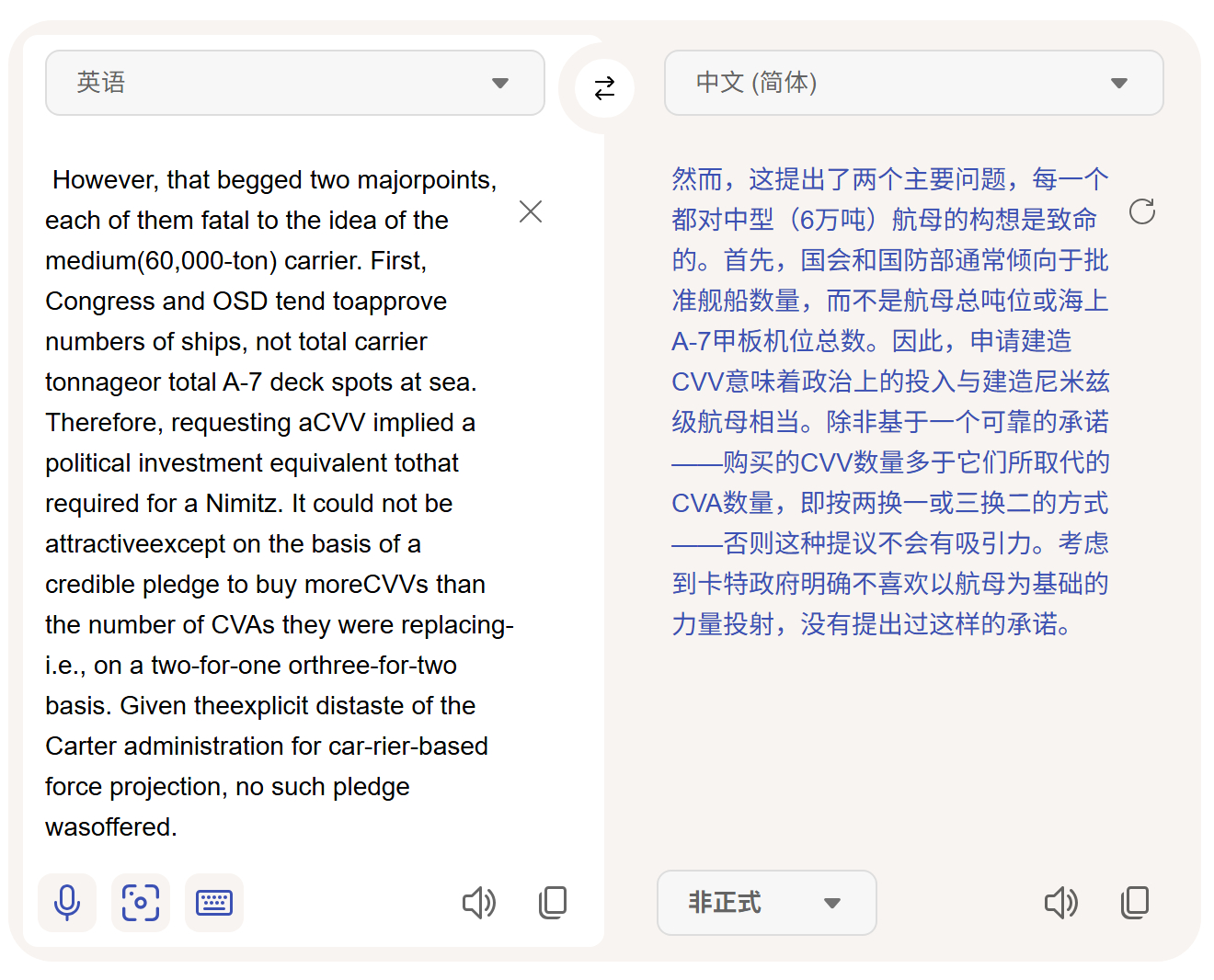Open image capture translation icon
This screenshot has width=1214, height=980.
[141, 903]
